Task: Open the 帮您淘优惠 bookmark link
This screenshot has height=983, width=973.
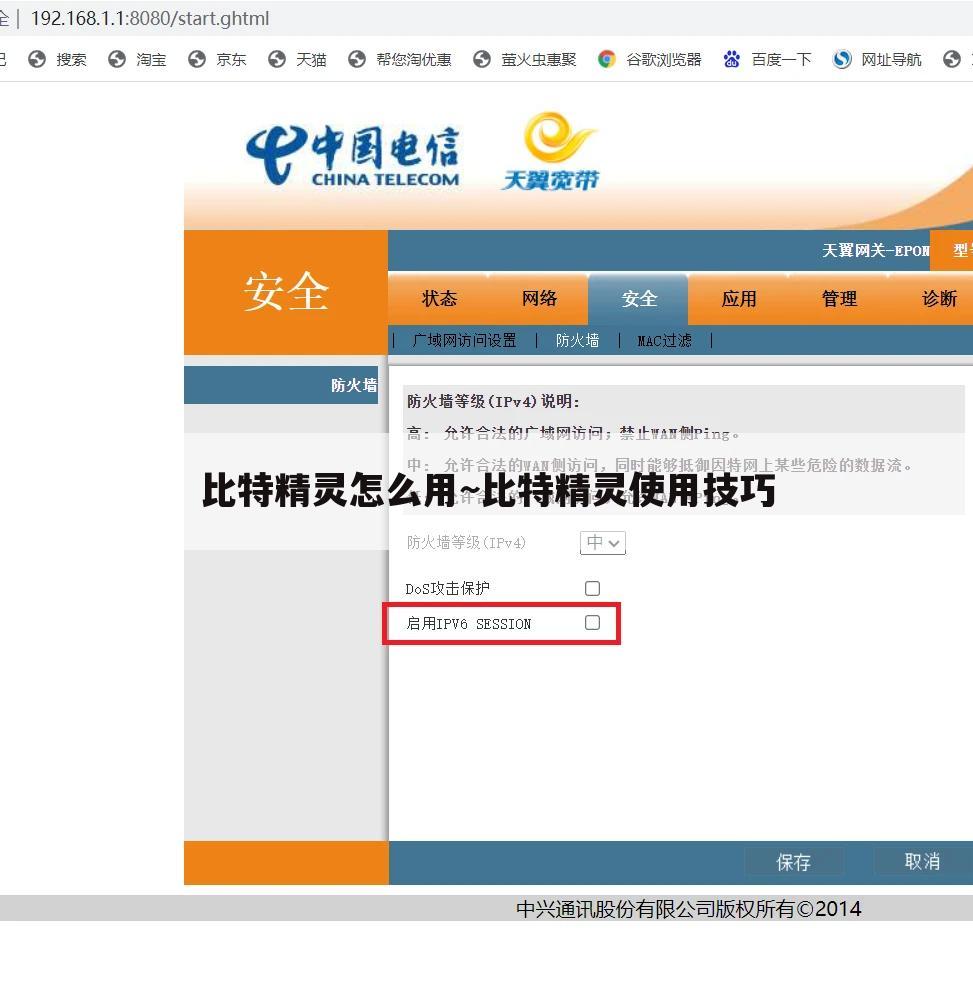Action: tap(414, 60)
